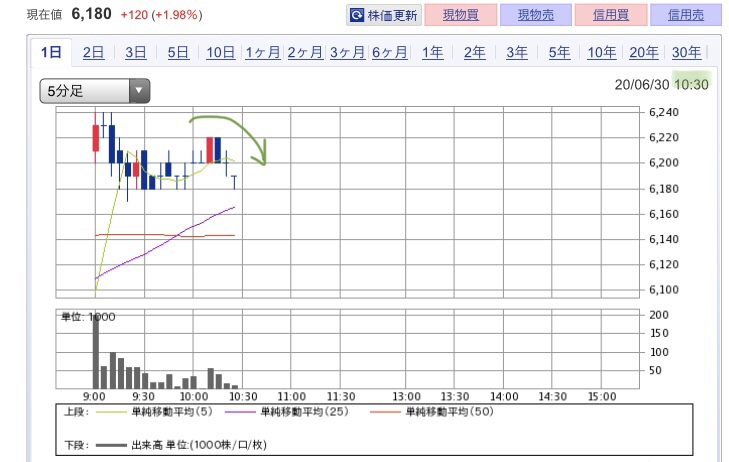
Task: Click the 信用売 button
Action: [686, 15]
